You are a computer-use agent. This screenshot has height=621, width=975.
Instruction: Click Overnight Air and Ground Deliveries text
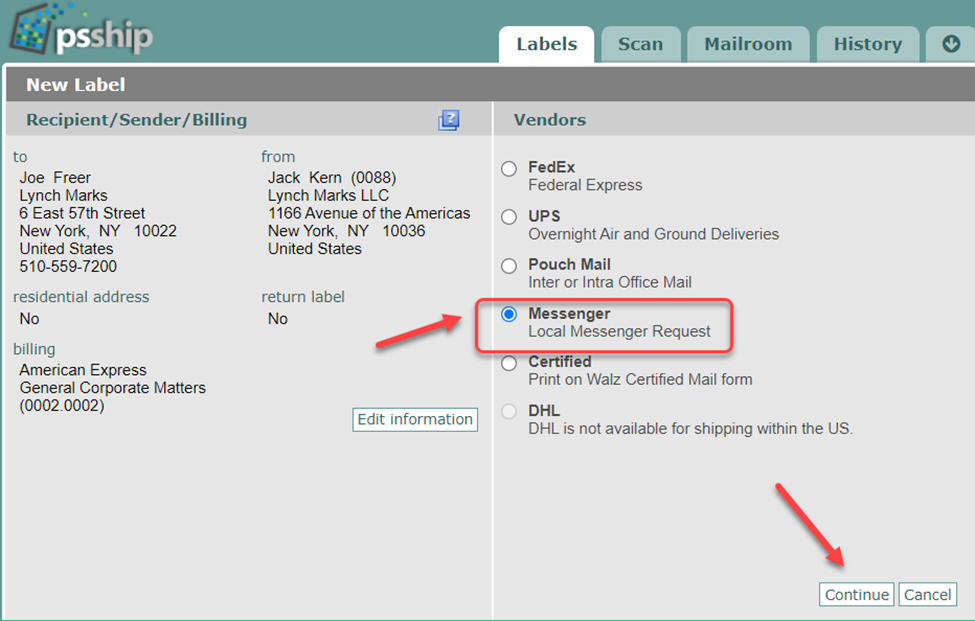pyautogui.click(x=654, y=234)
